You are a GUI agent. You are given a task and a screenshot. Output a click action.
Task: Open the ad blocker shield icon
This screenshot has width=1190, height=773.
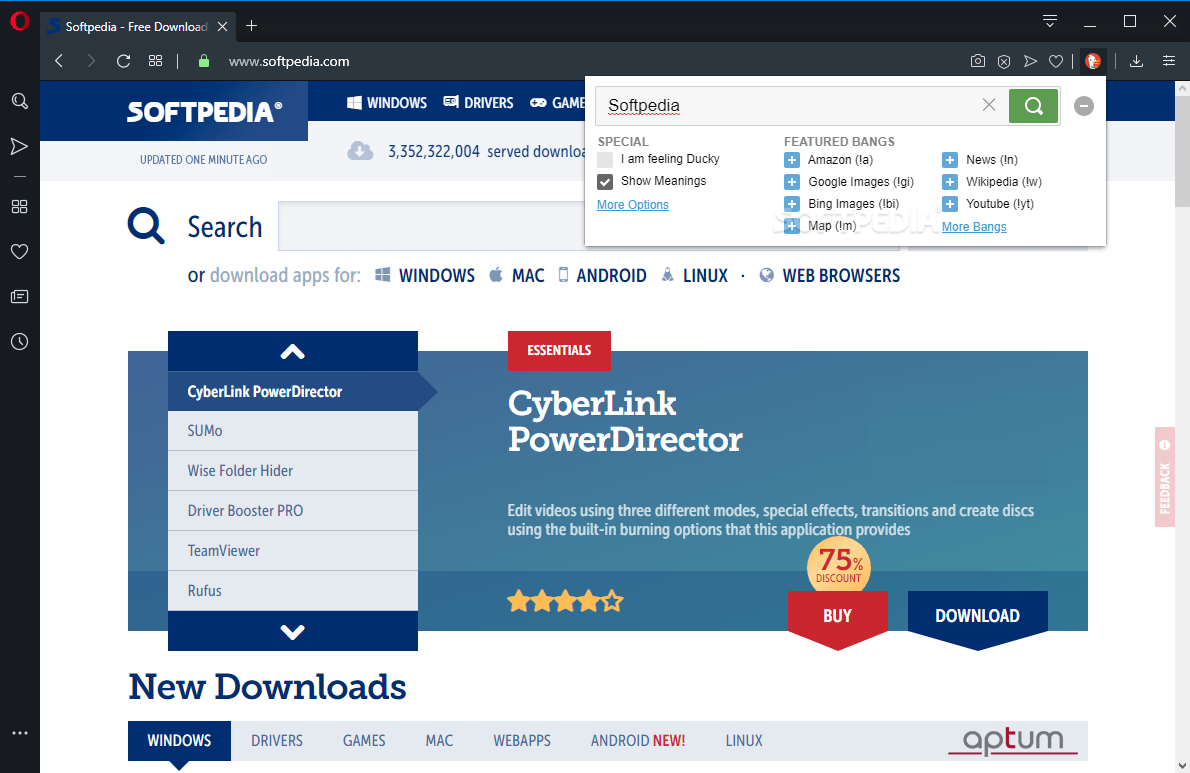click(1003, 61)
